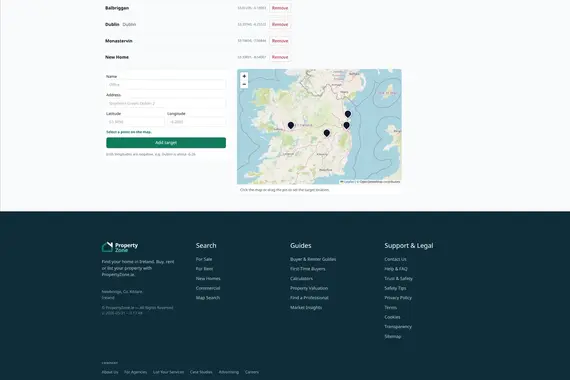
Task: Open the Contact Us link
Action: [x=395, y=259]
